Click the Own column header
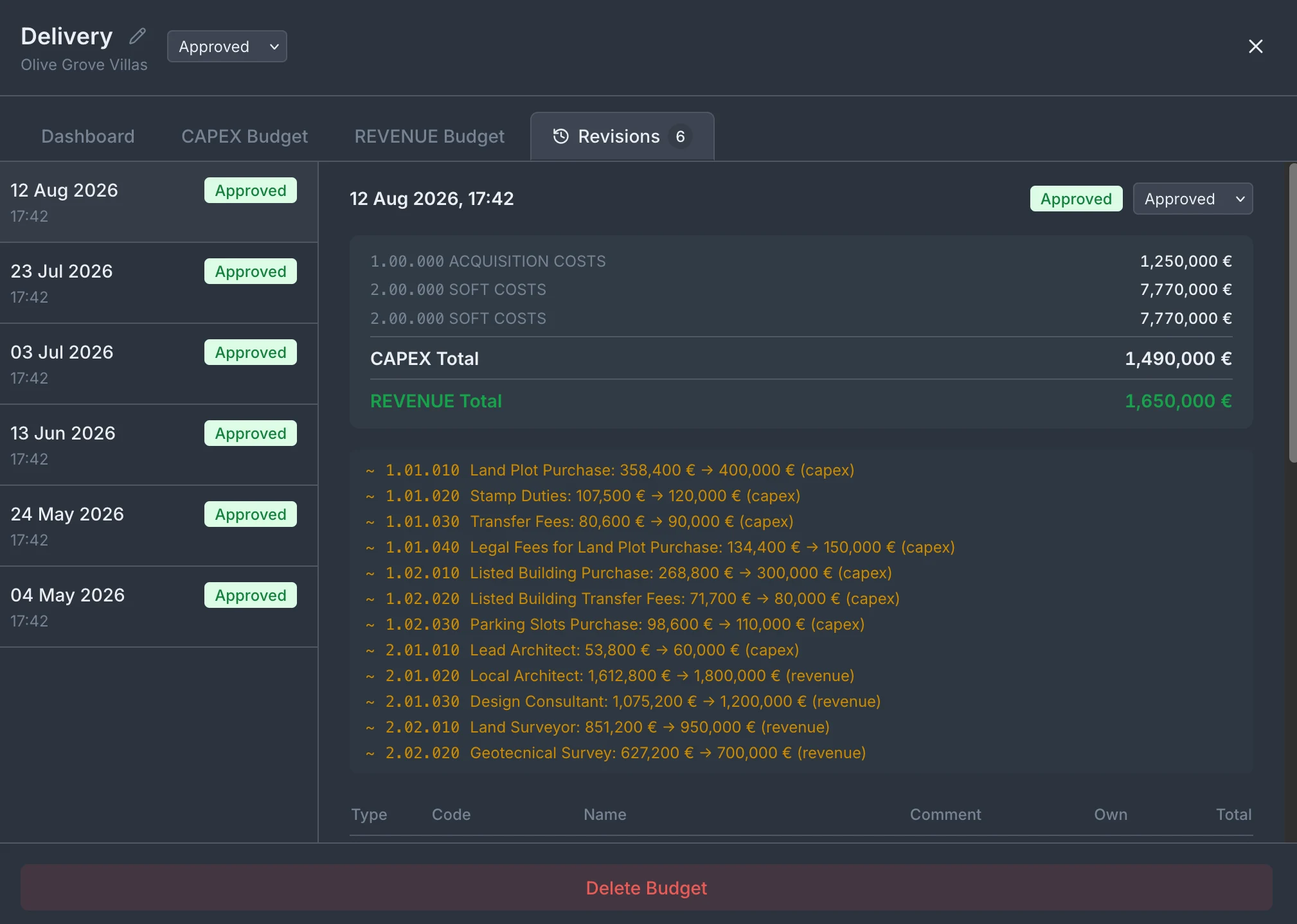 click(x=1111, y=814)
